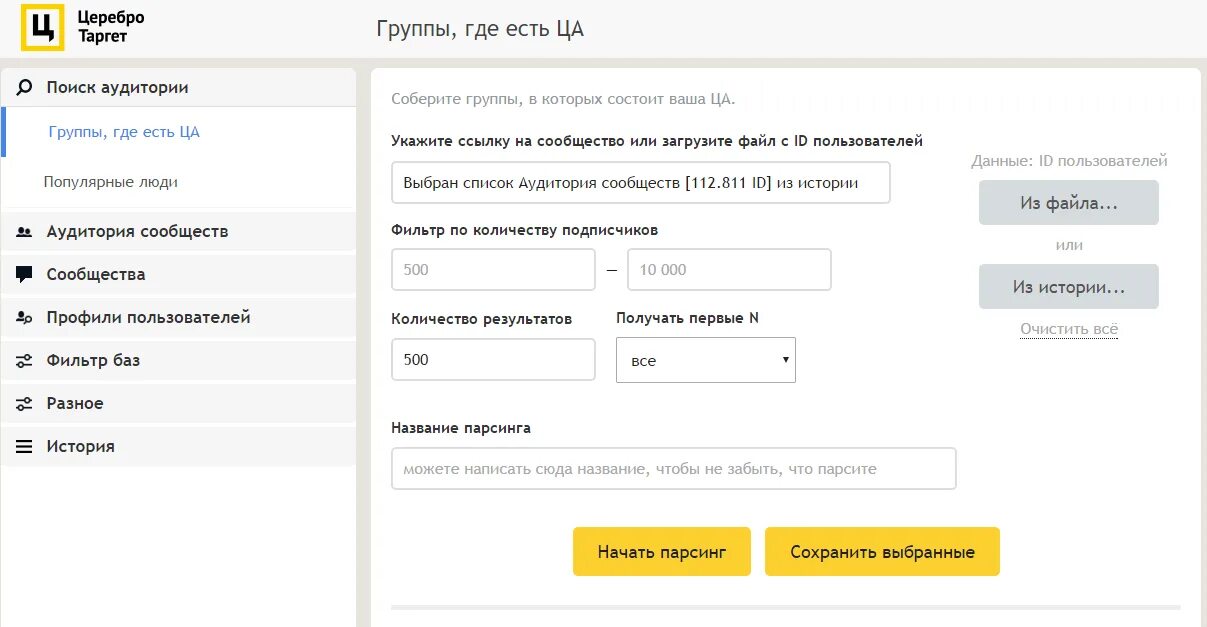Click the magnifier icon next to Поиск аудитории
Image resolution: width=1207 pixels, height=627 pixels.
[x=24, y=87]
